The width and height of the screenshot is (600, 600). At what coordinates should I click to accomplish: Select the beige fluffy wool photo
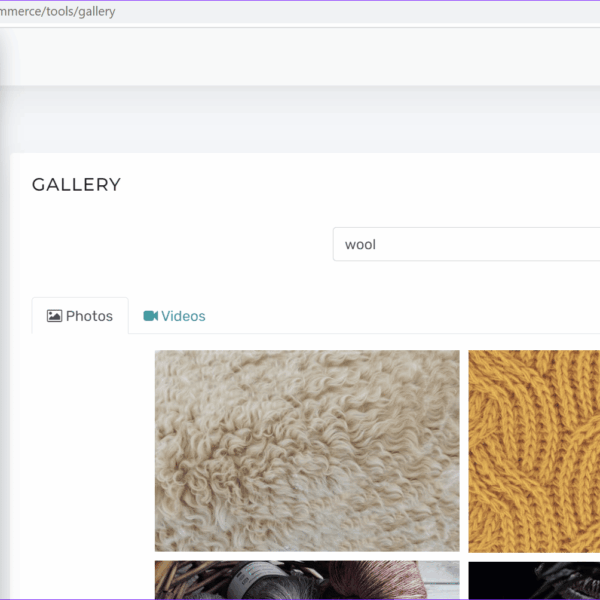307,451
